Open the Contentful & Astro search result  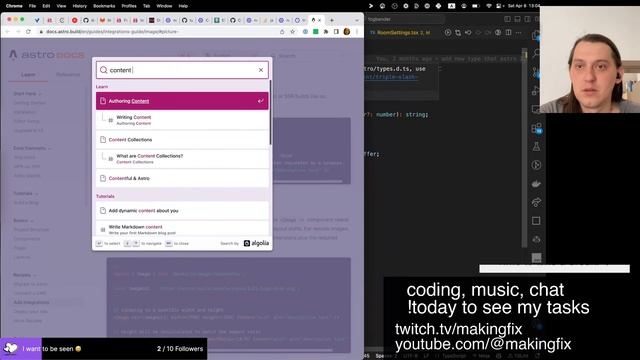182,178
